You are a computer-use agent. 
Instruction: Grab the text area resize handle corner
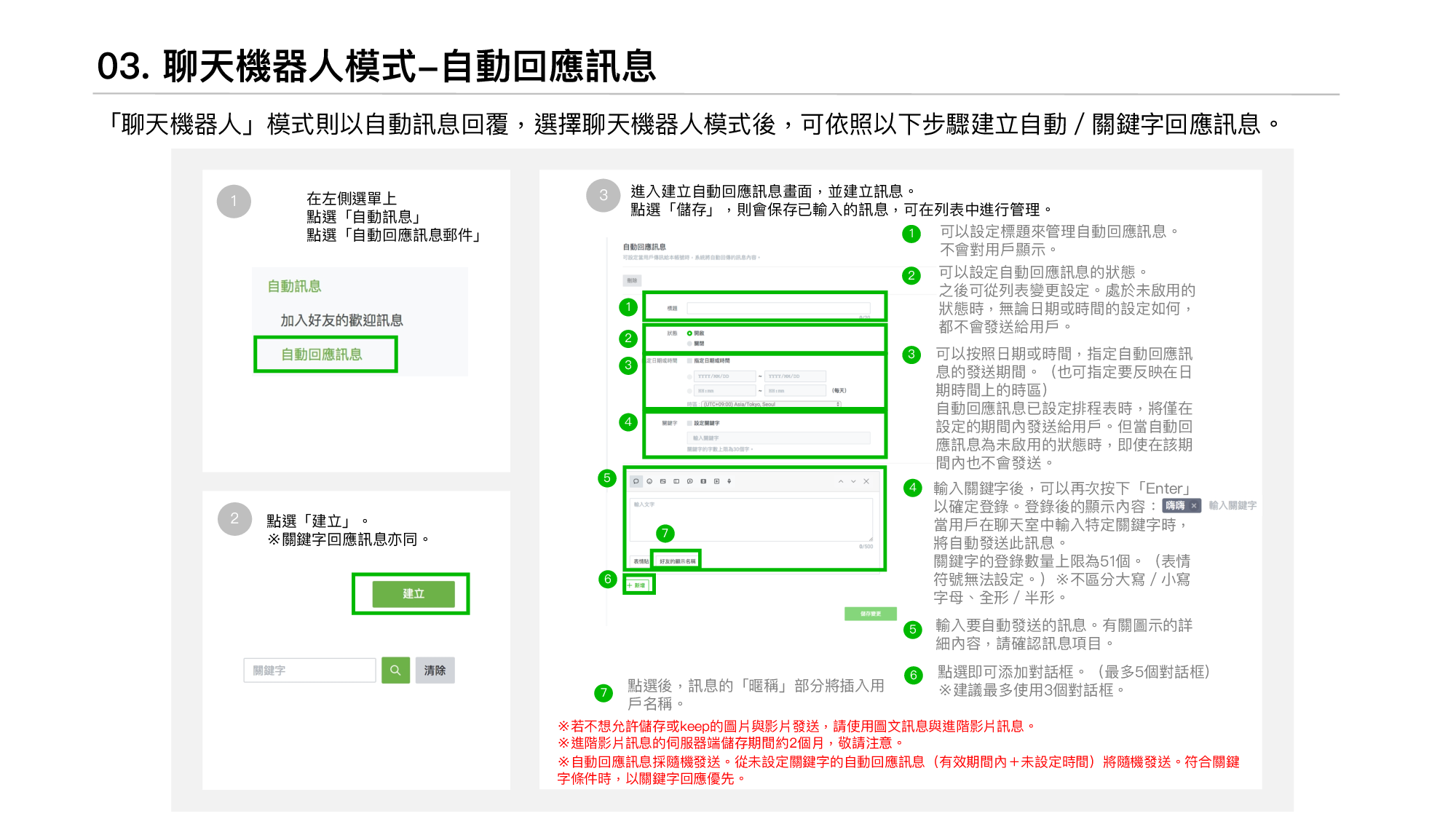(x=871, y=539)
